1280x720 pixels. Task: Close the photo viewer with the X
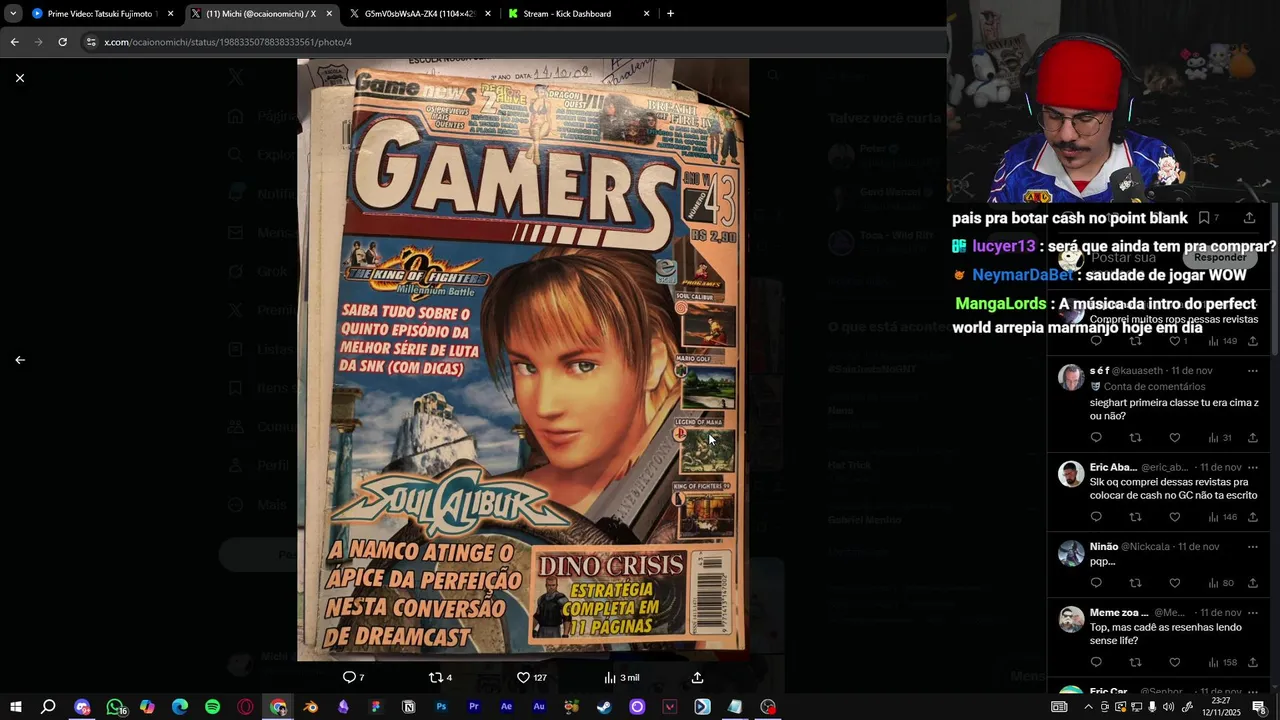(19, 78)
